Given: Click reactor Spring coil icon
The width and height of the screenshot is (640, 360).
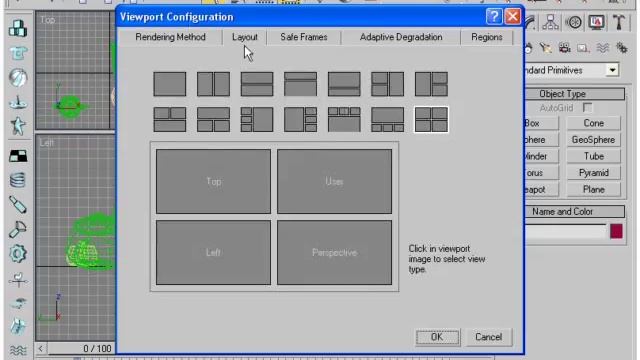Looking at the screenshot, I should click(18, 180).
